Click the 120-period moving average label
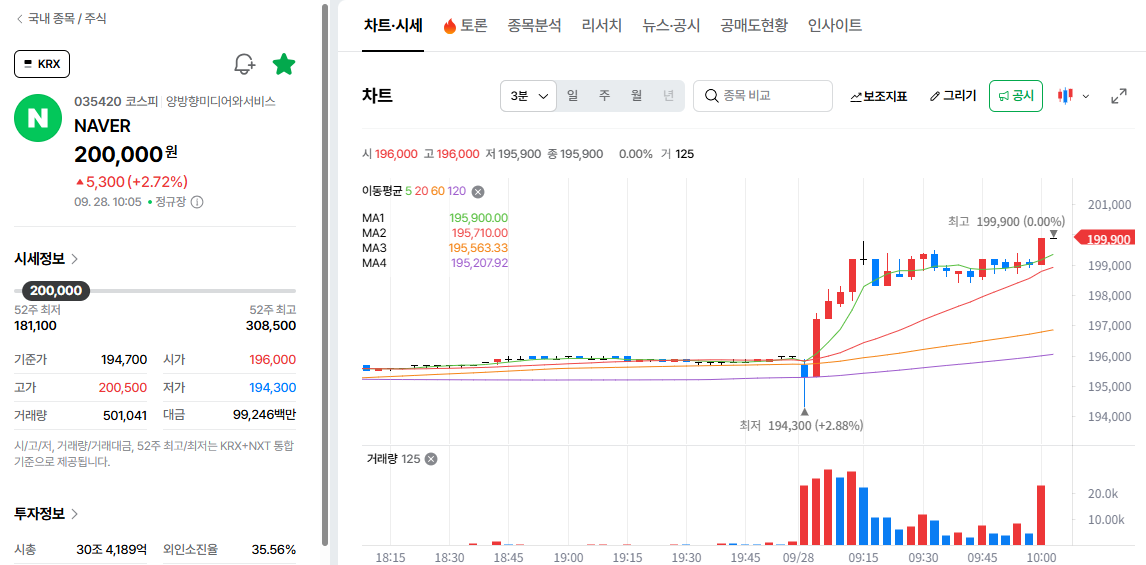 tap(457, 192)
